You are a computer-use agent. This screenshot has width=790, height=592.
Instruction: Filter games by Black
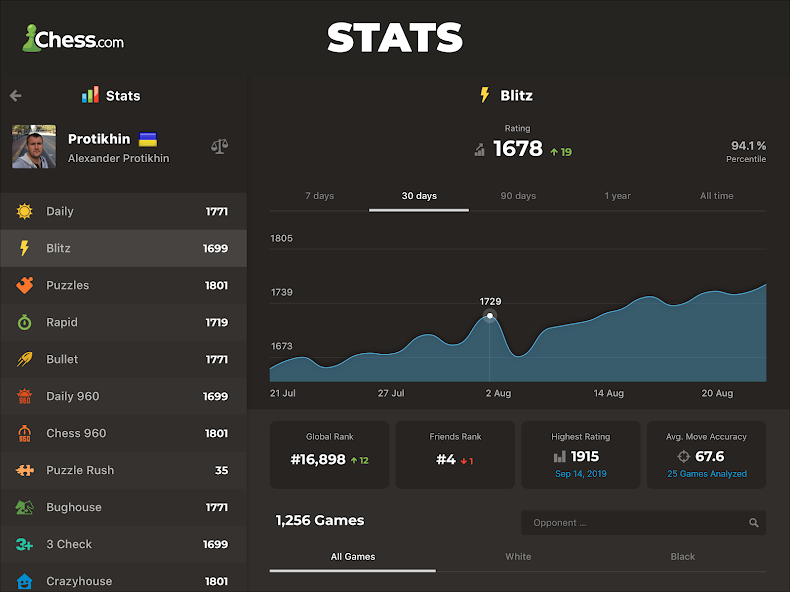pos(683,557)
